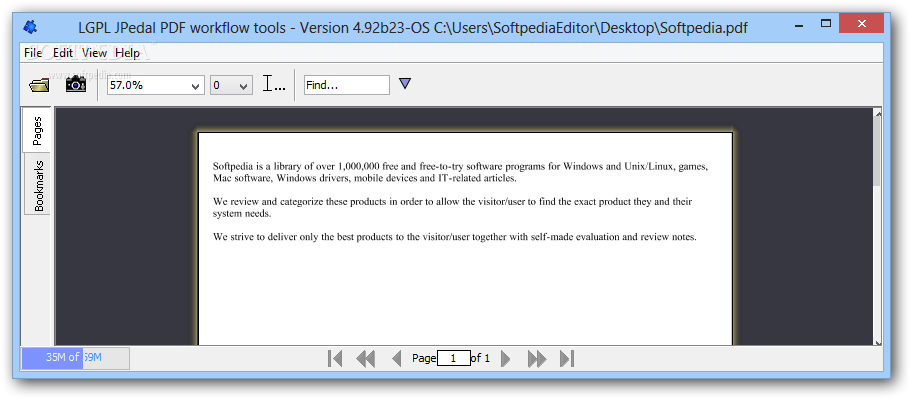Click the line starting 'We review and categorize'

click(452, 202)
